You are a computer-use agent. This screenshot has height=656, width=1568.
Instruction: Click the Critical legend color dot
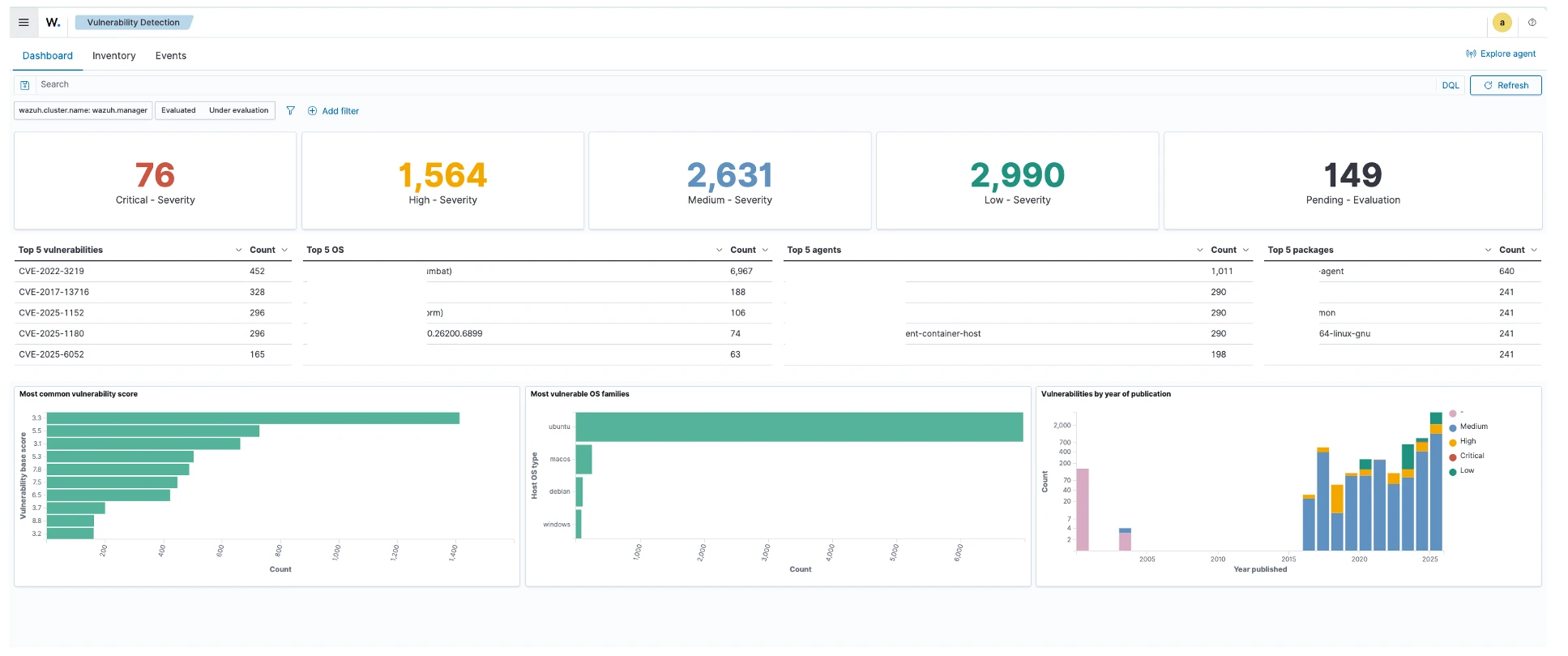[1453, 457]
